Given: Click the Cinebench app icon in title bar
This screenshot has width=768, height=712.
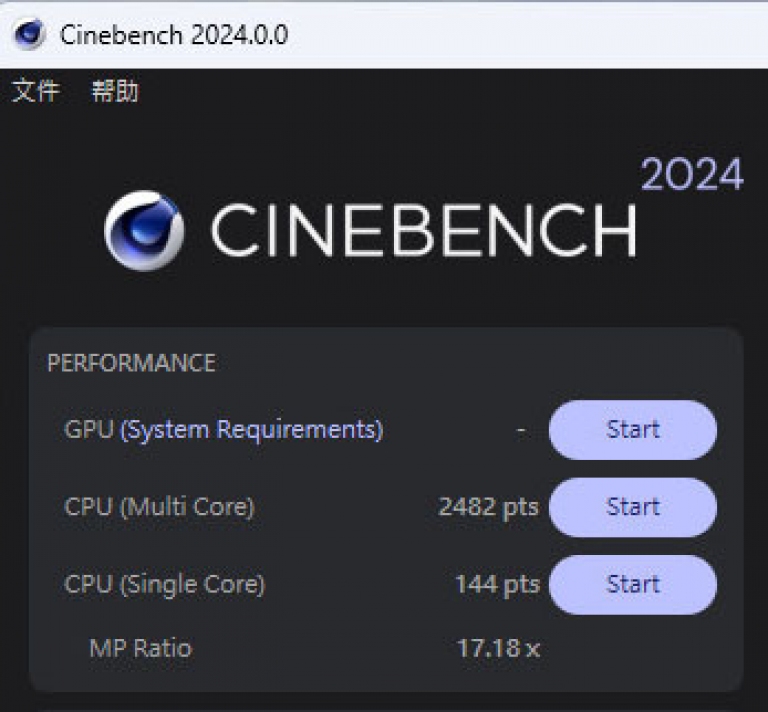Looking at the screenshot, I should (x=29, y=34).
